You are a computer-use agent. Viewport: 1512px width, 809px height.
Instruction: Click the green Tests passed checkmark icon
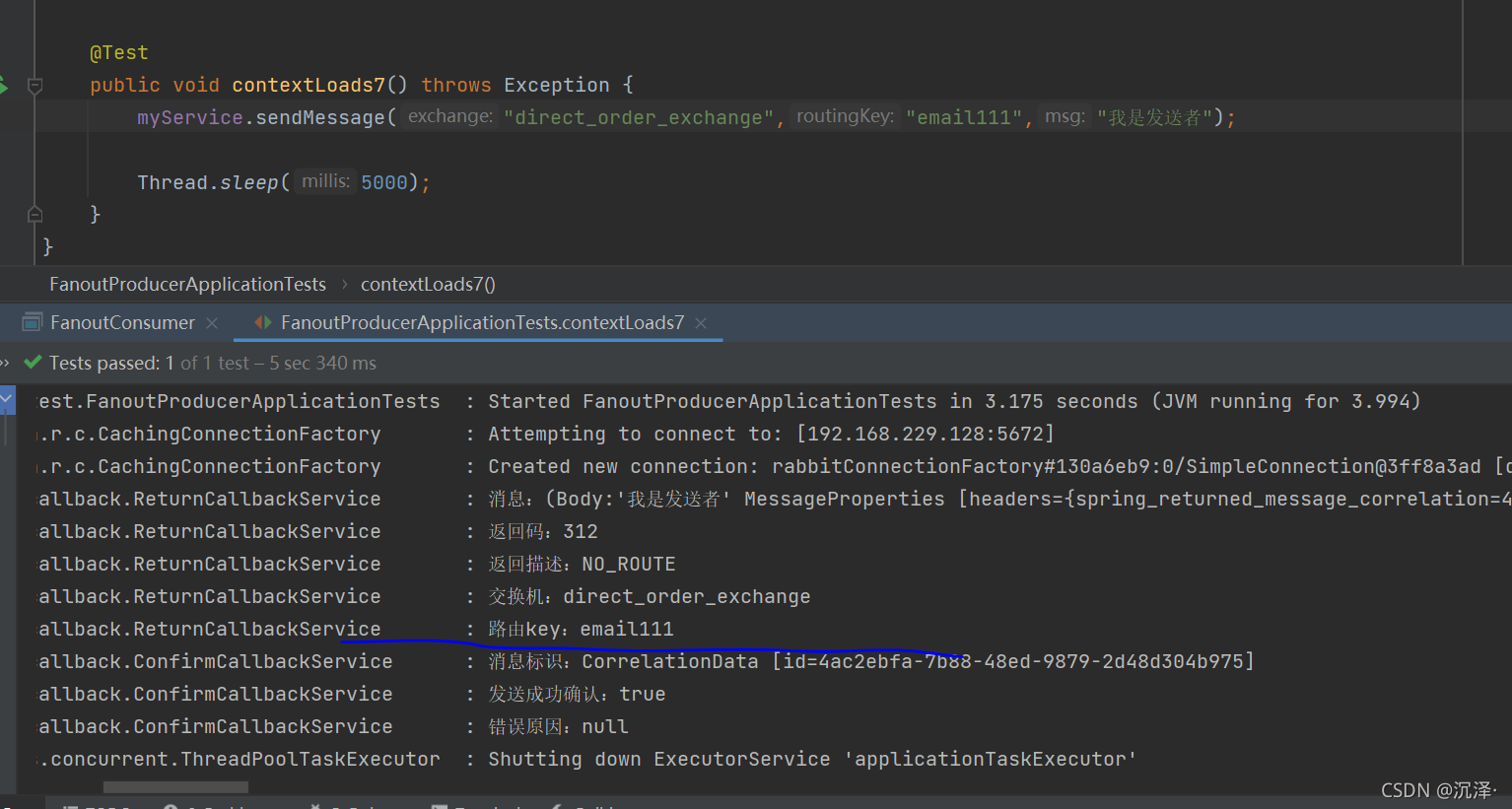coord(33,363)
